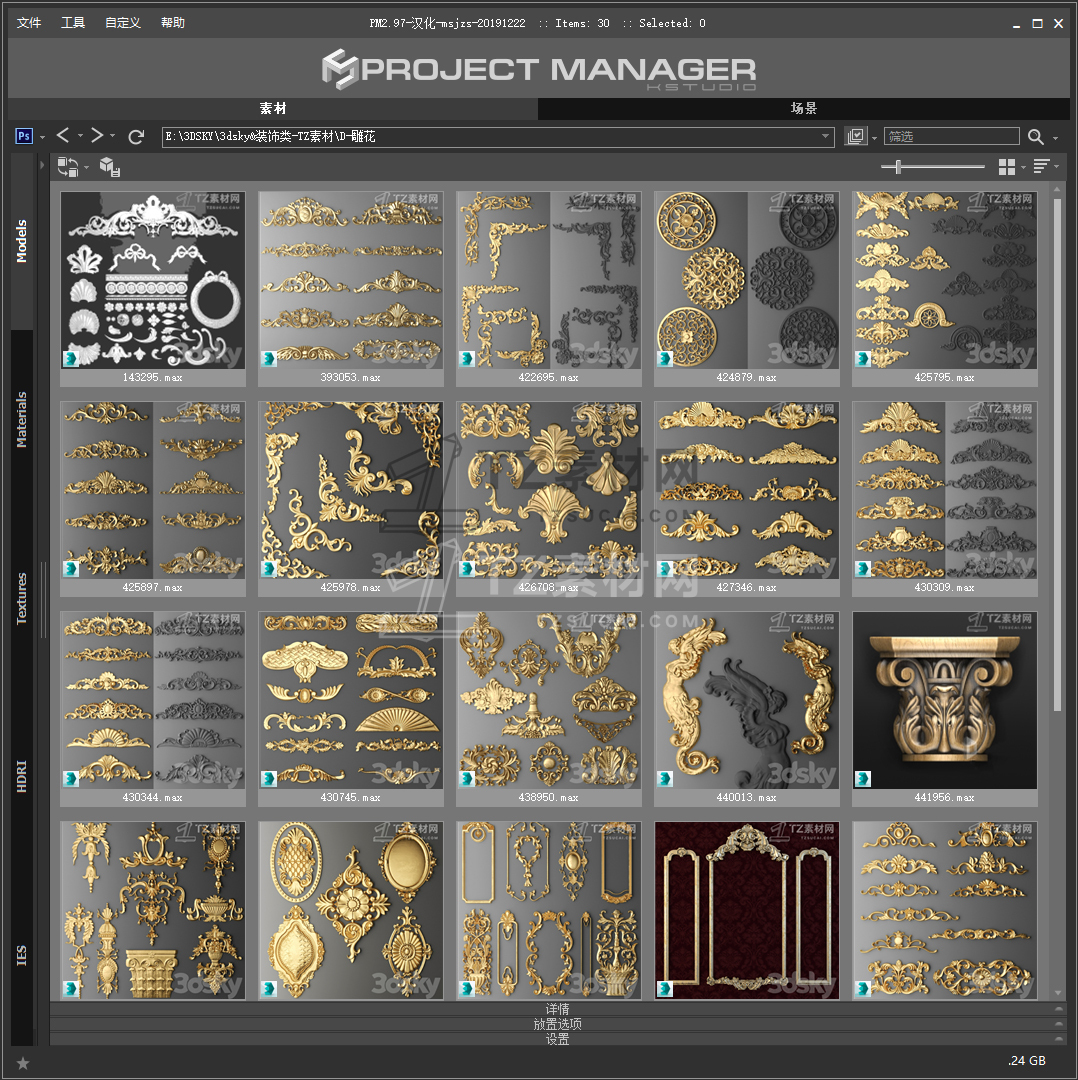Click the search magnifier icon
The height and width of the screenshot is (1080, 1078).
click(x=1035, y=136)
